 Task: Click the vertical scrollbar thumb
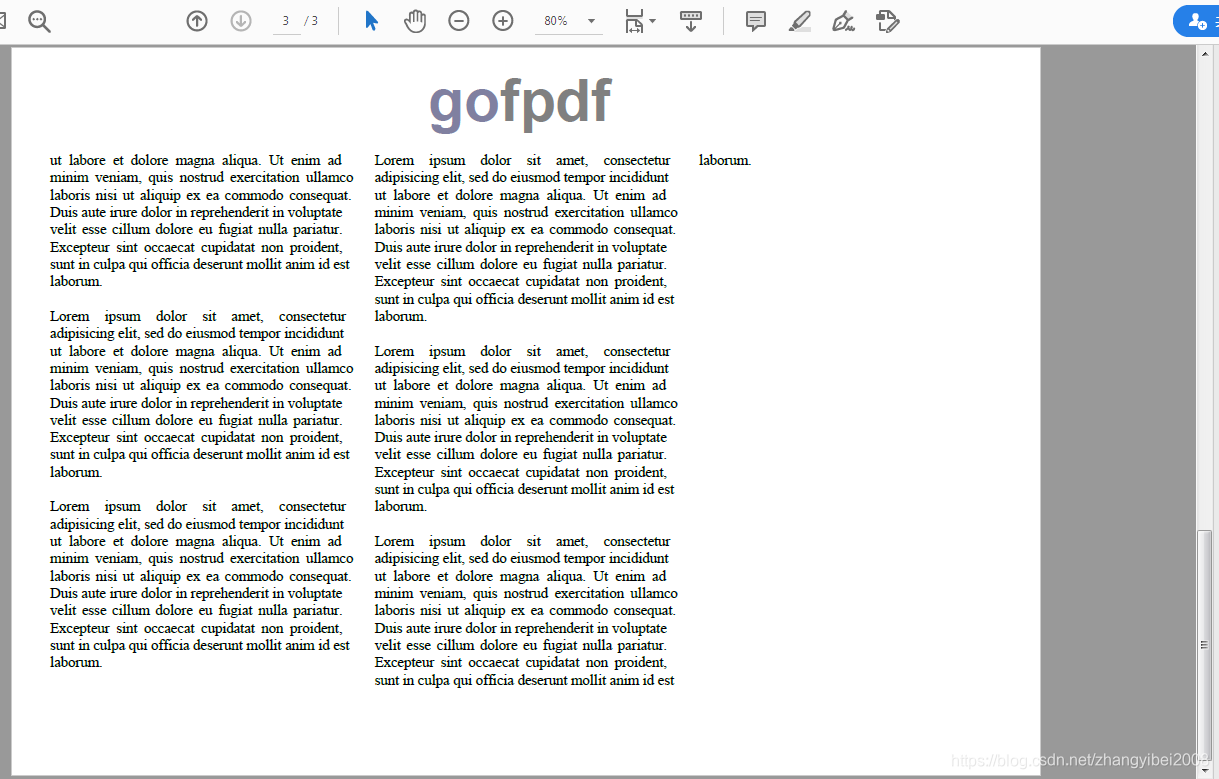1205,646
